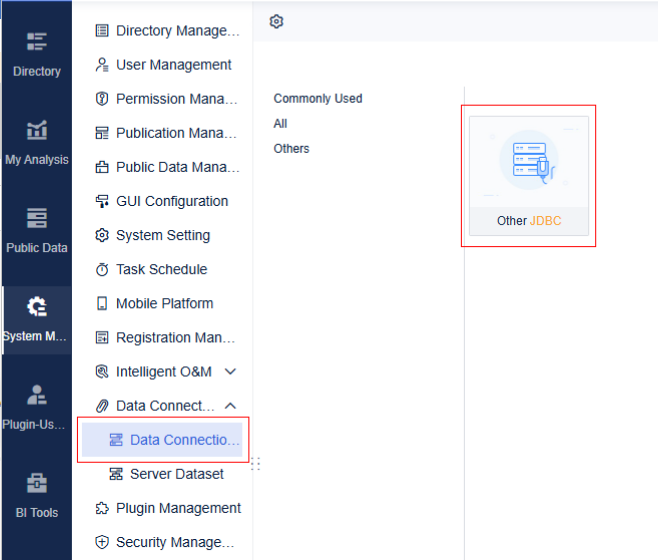Choose the Other JDBC connection card
The height and width of the screenshot is (560, 658).
[529, 176]
